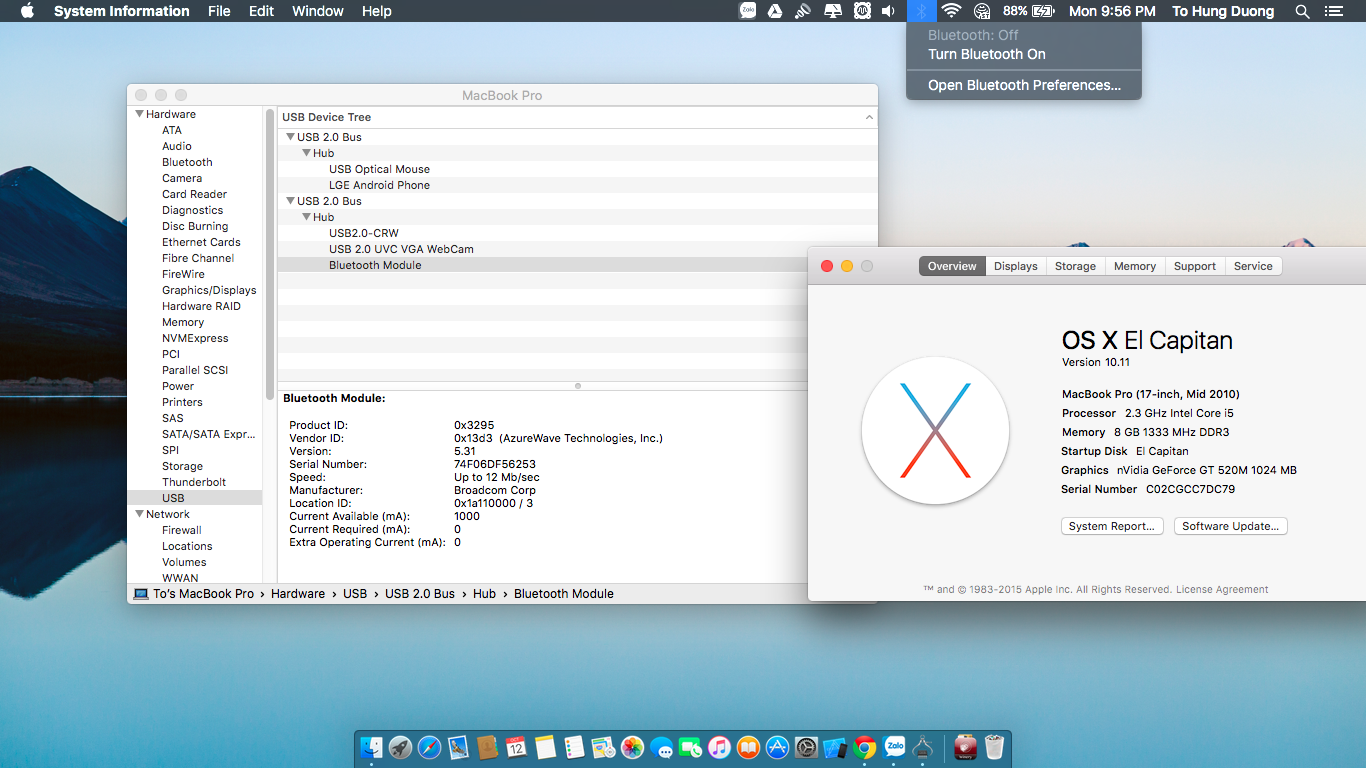Image resolution: width=1366 pixels, height=768 pixels.
Task: Open Mail stamp icon in dock
Action: pyautogui.click(x=459, y=747)
